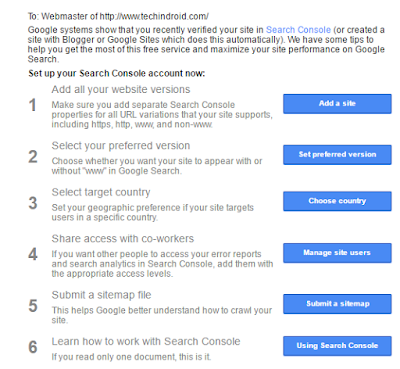The width and height of the screenshot is (400, 369).
Task: Click the Submit a sitemap file heading
Action: click(x=101, y=295)
